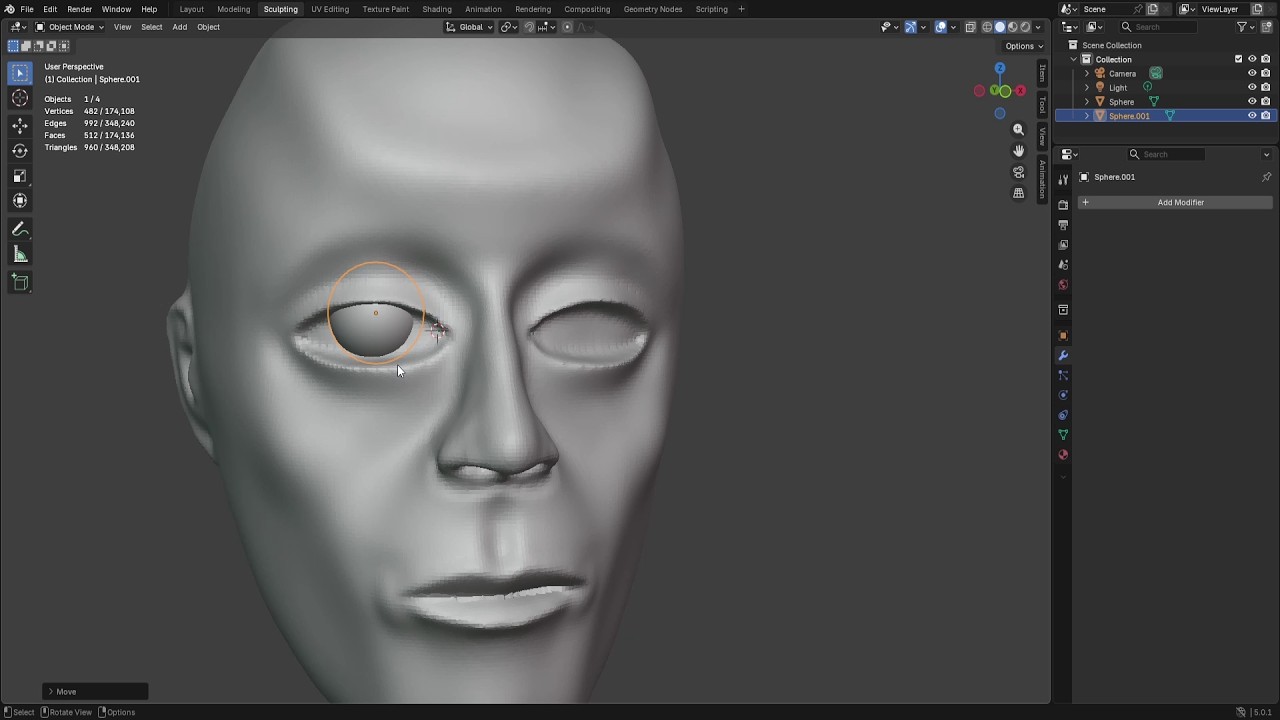Click the blue Z axis gizmo ball
The image size is (1280, 720).
[x=999, y=69]
